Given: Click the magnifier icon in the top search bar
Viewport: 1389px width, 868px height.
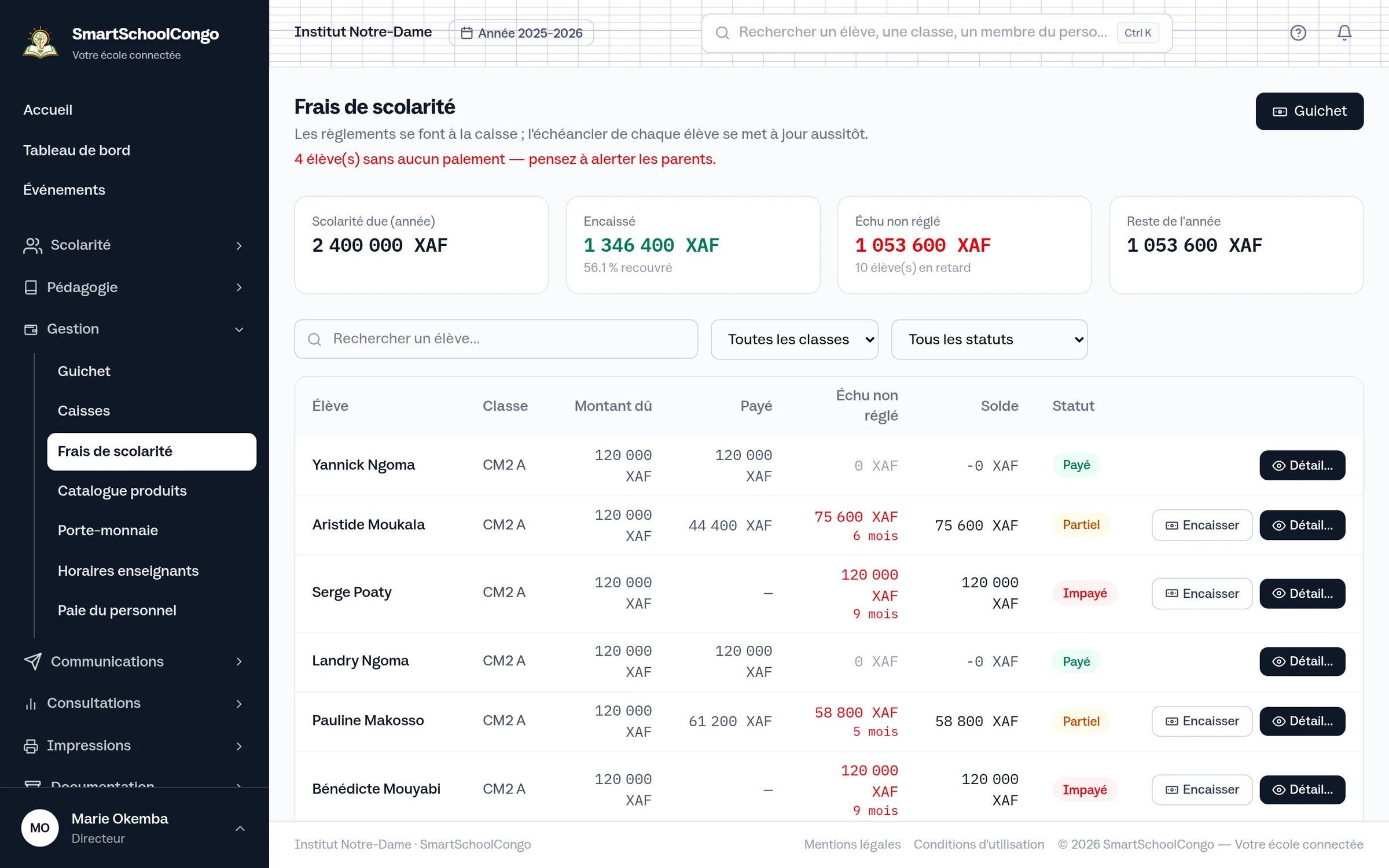Looking at the screenshot, I should [722, 33].
